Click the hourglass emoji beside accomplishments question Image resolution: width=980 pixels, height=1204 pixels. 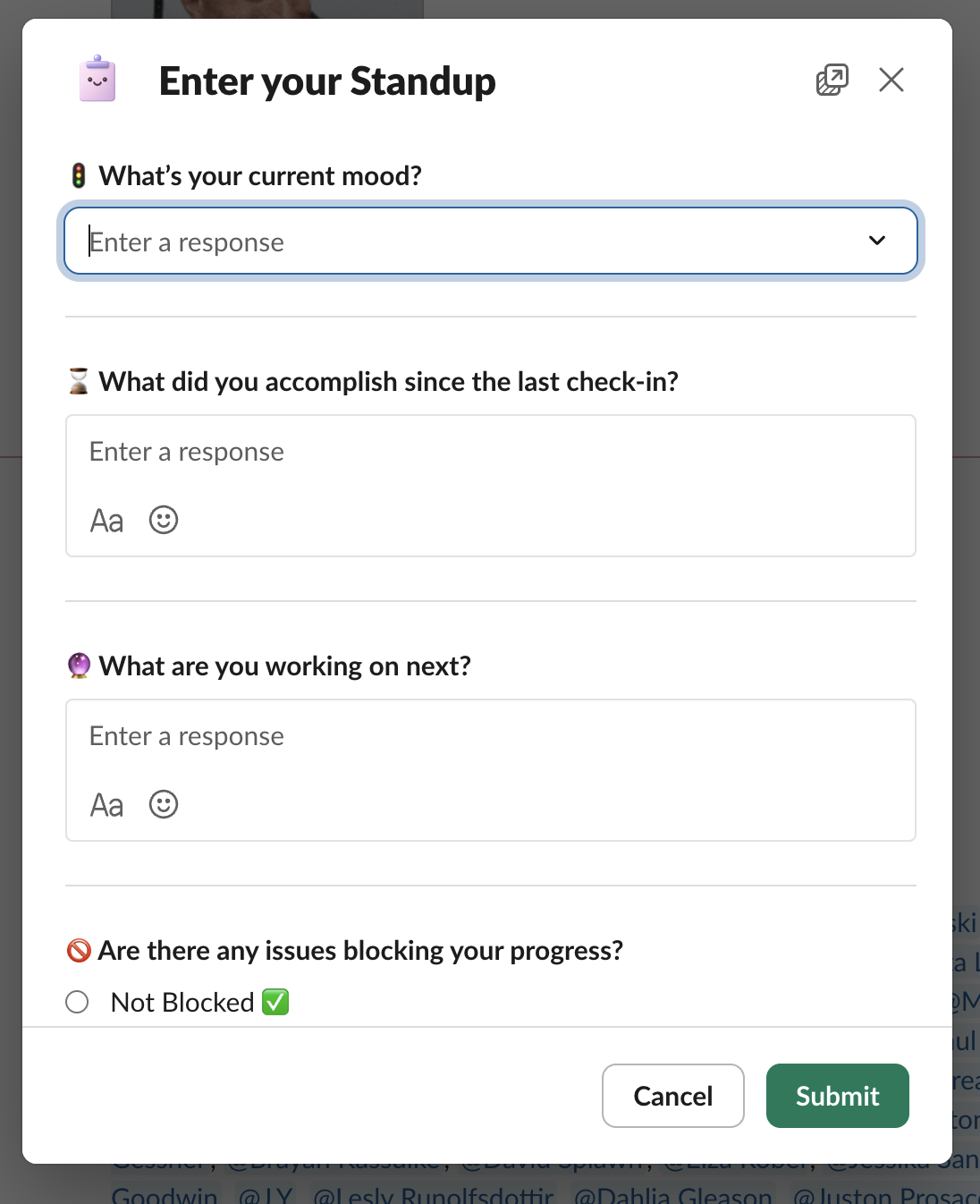click(x=79, y=382)
